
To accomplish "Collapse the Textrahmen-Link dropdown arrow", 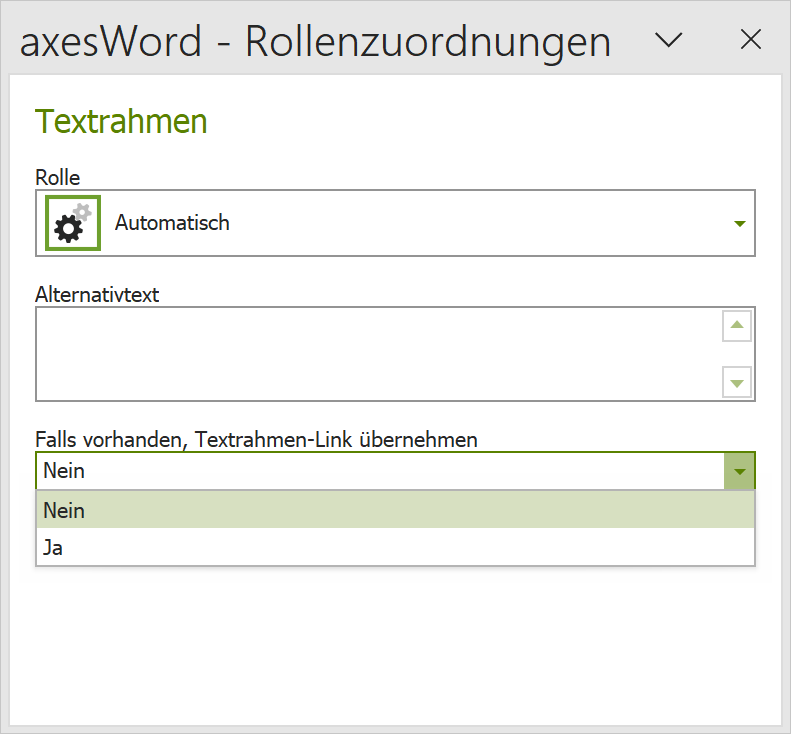I will 740,471.
